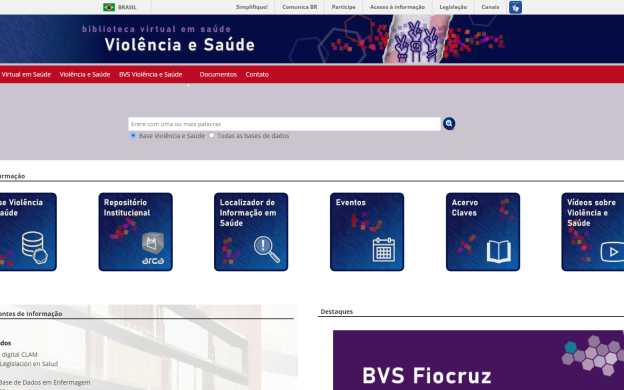Open BVS Violência e Saúde menu
This screenshot has height=390, width=624.
click(150, 74)
